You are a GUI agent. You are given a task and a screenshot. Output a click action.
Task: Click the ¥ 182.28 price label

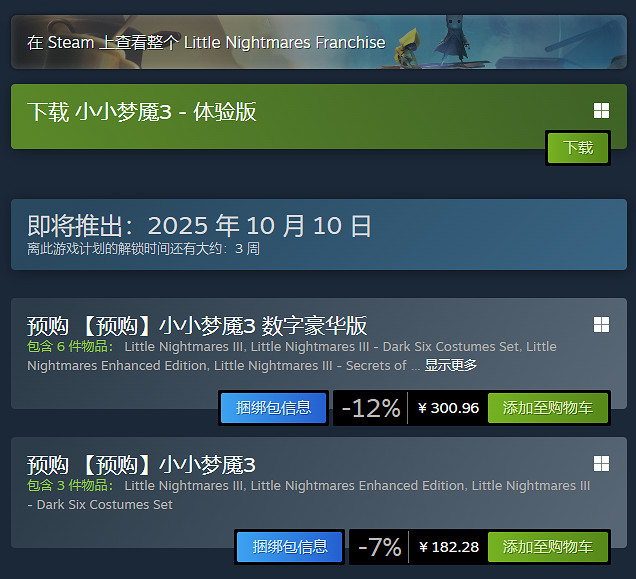point(449,547)
